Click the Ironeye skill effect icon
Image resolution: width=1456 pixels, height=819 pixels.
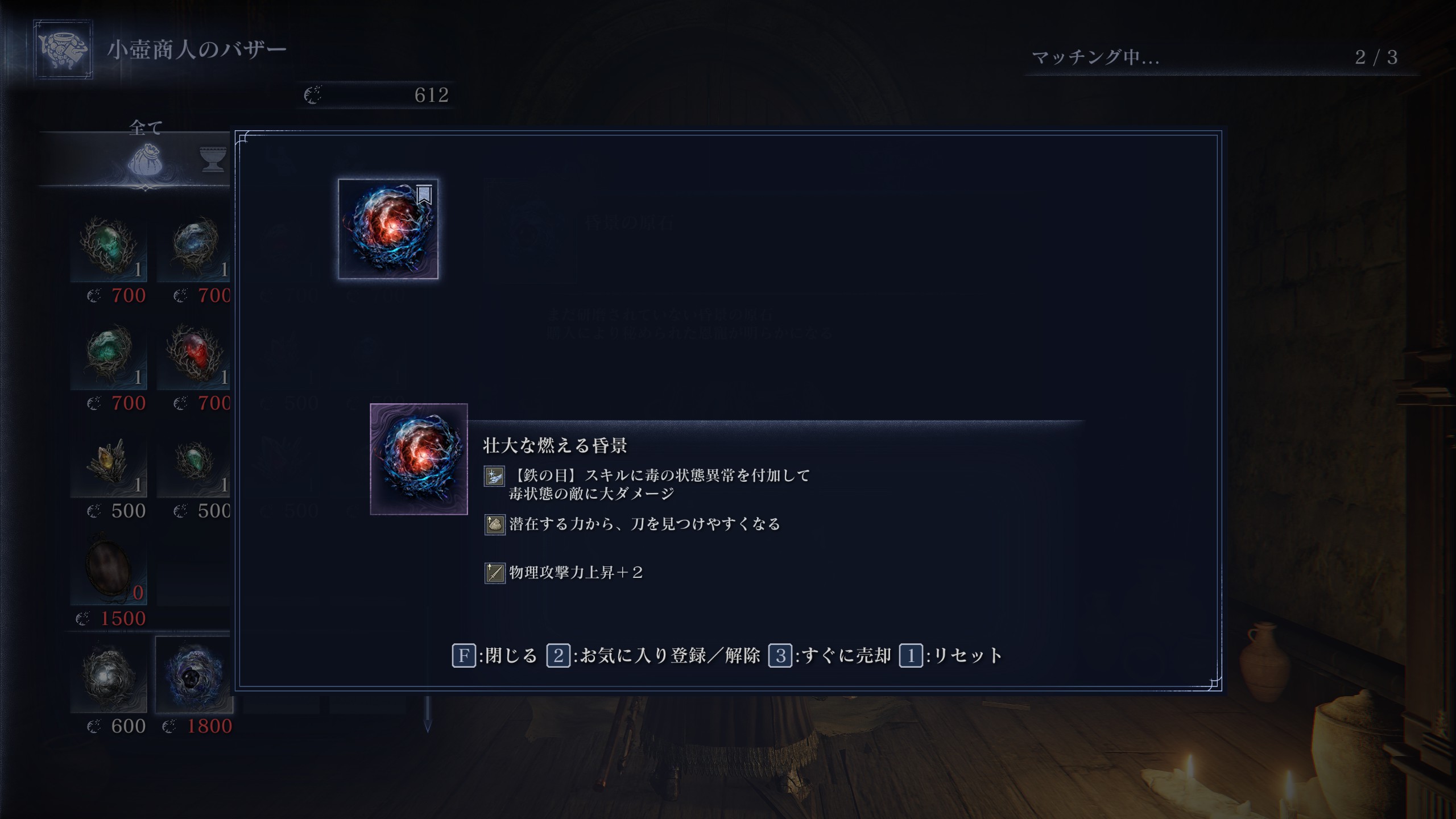pyautogui.click(x=494, y=476)
